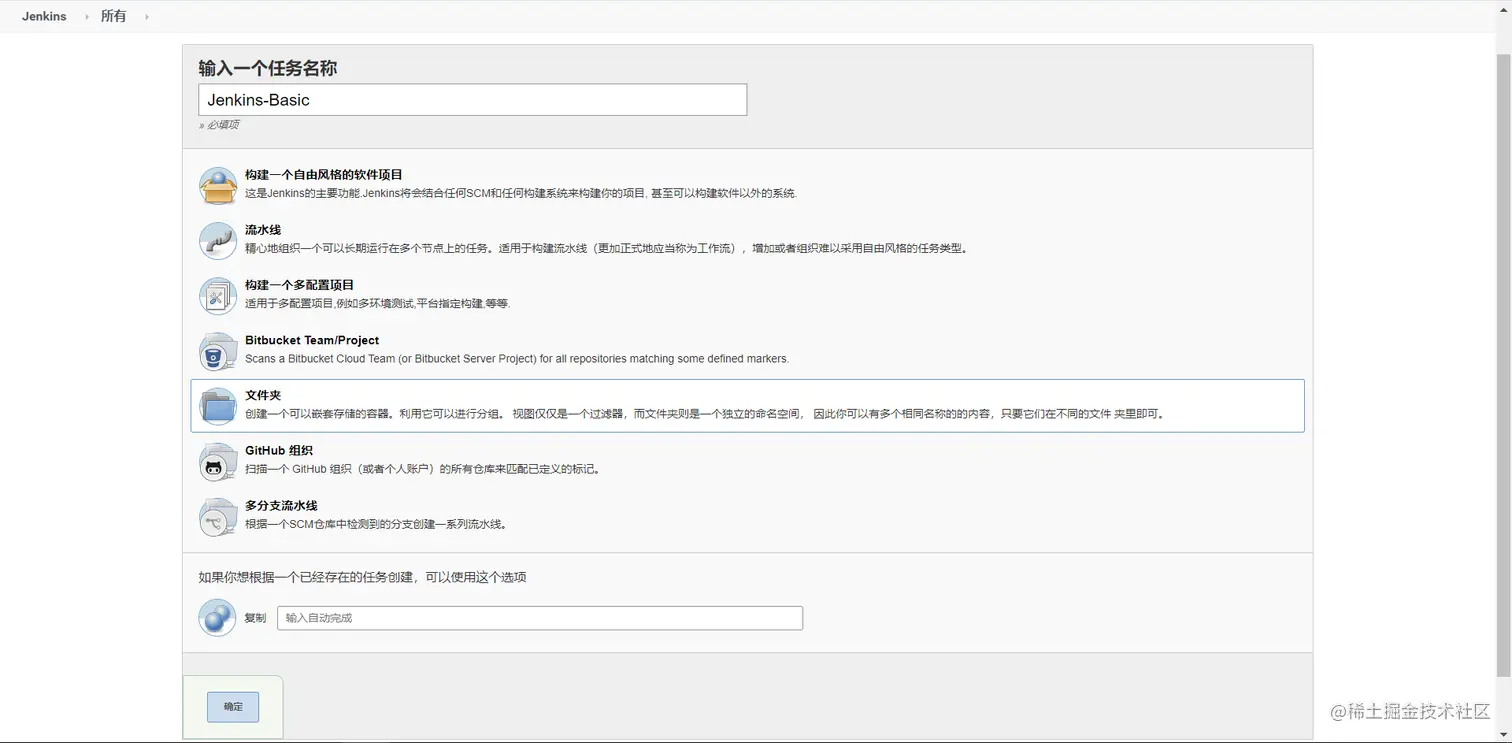Select 构建一个自由风格的软件项目 title
Screen dimensions: 1512x743
pos(324,174)
